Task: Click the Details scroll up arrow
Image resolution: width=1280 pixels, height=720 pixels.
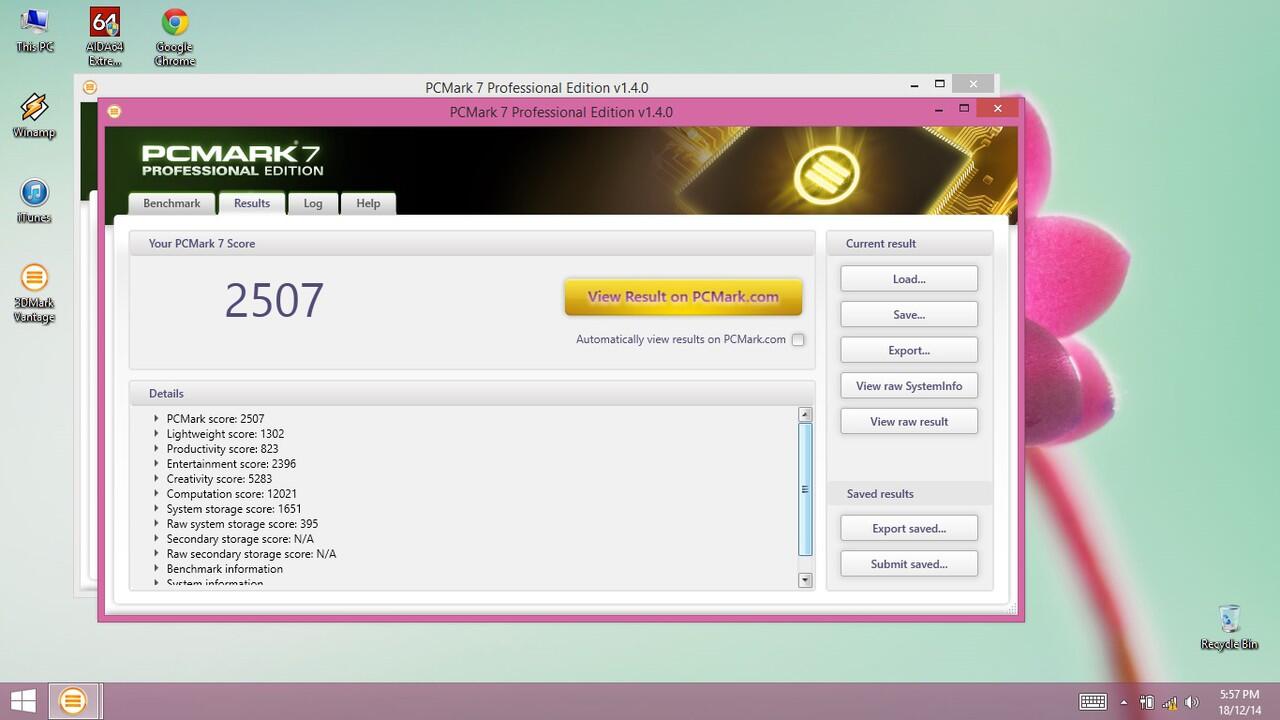Action: point(805,414)
